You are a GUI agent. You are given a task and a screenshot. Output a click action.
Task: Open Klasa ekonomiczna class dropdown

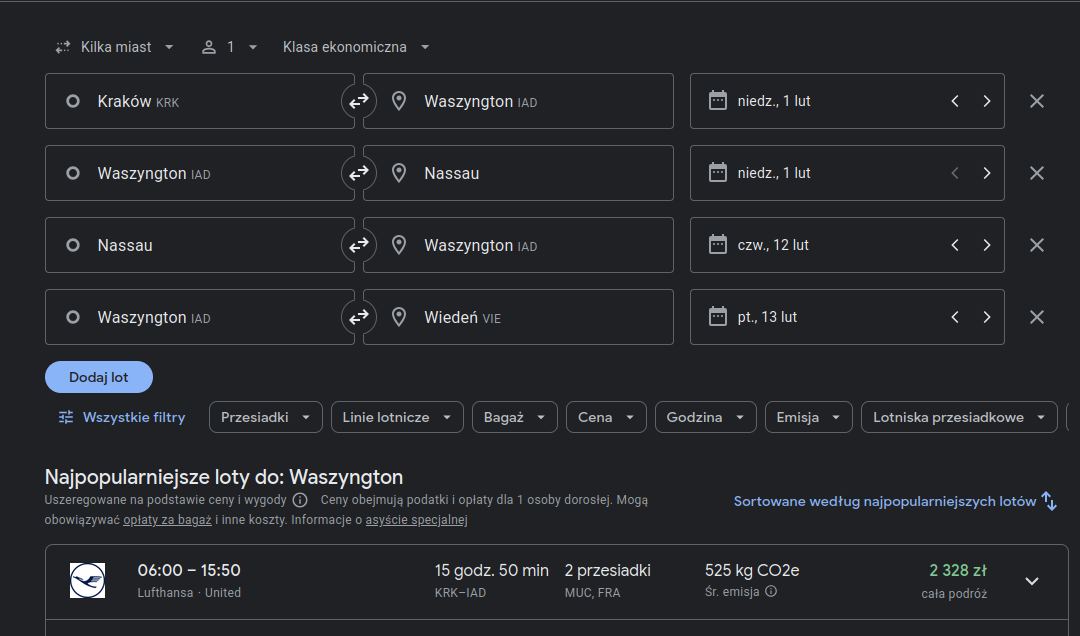coord(356,47)
